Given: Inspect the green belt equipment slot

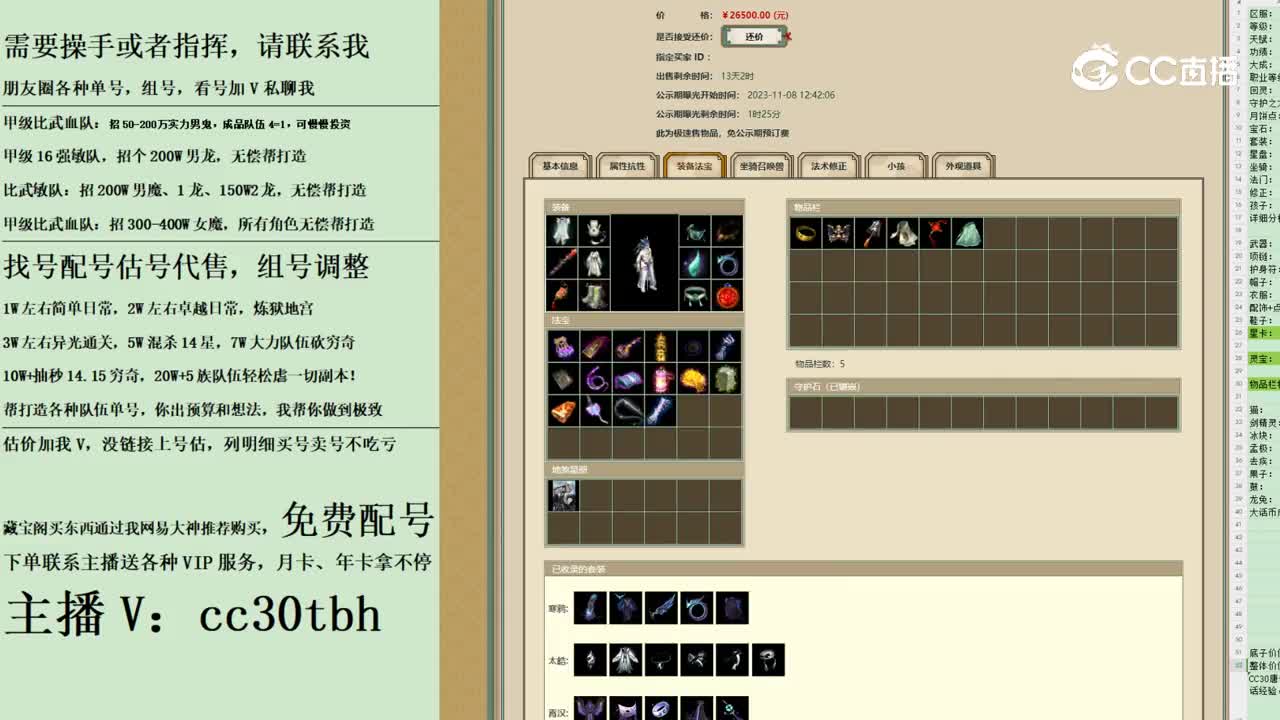Looking at the screenshot, I should coord(695,295).
